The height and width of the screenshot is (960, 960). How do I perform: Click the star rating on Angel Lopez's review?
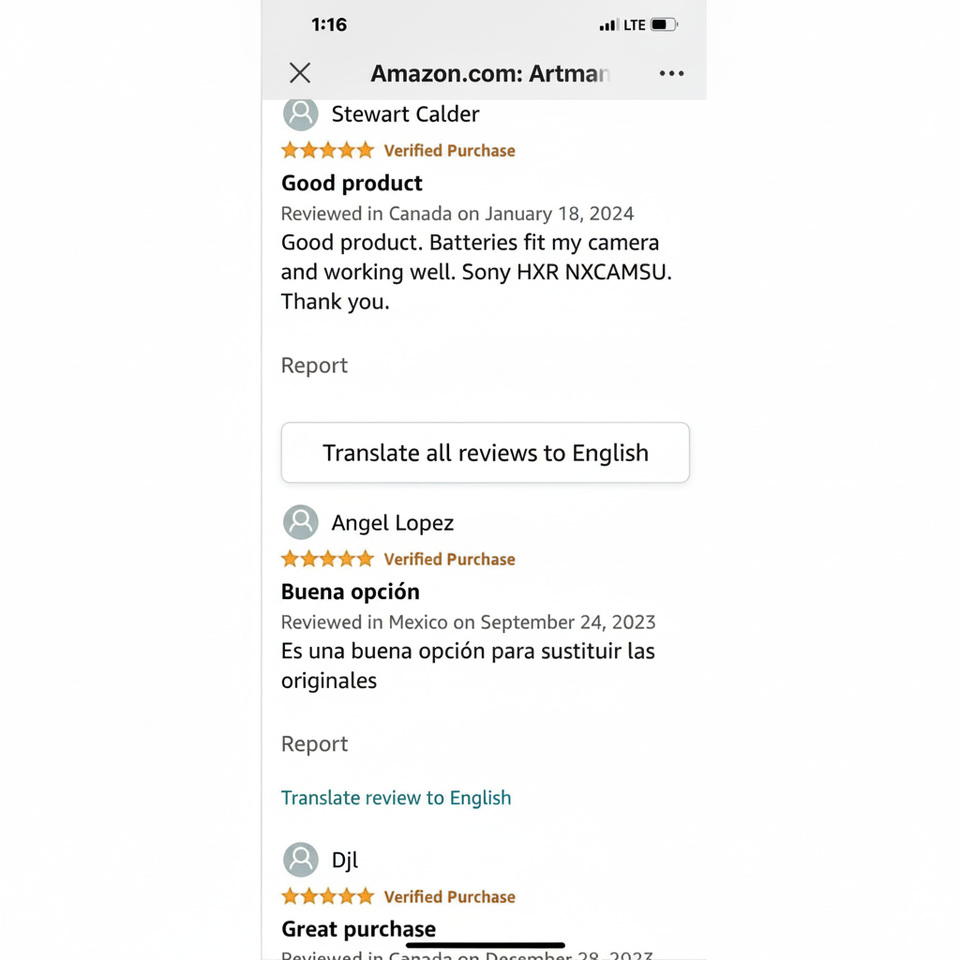[327, 559]
